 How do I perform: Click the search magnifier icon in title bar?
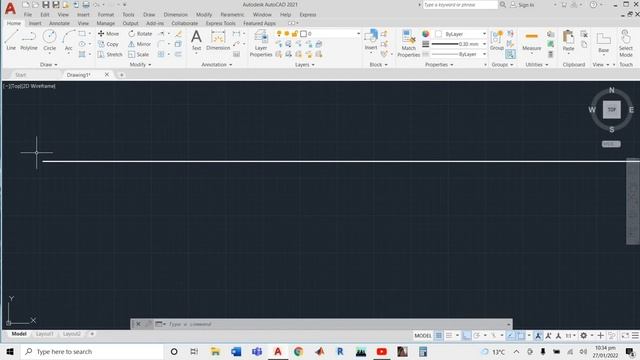pos(503,4)
